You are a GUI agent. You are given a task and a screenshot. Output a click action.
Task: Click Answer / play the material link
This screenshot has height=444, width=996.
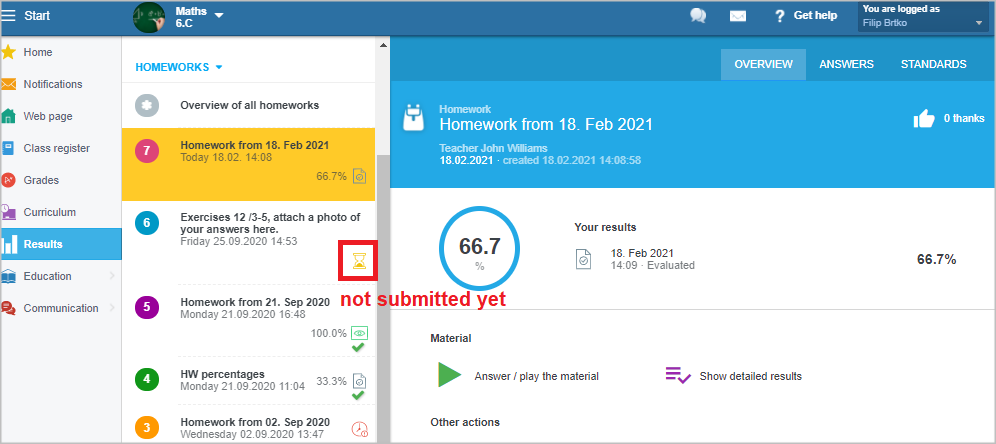(x=537, y=376)
